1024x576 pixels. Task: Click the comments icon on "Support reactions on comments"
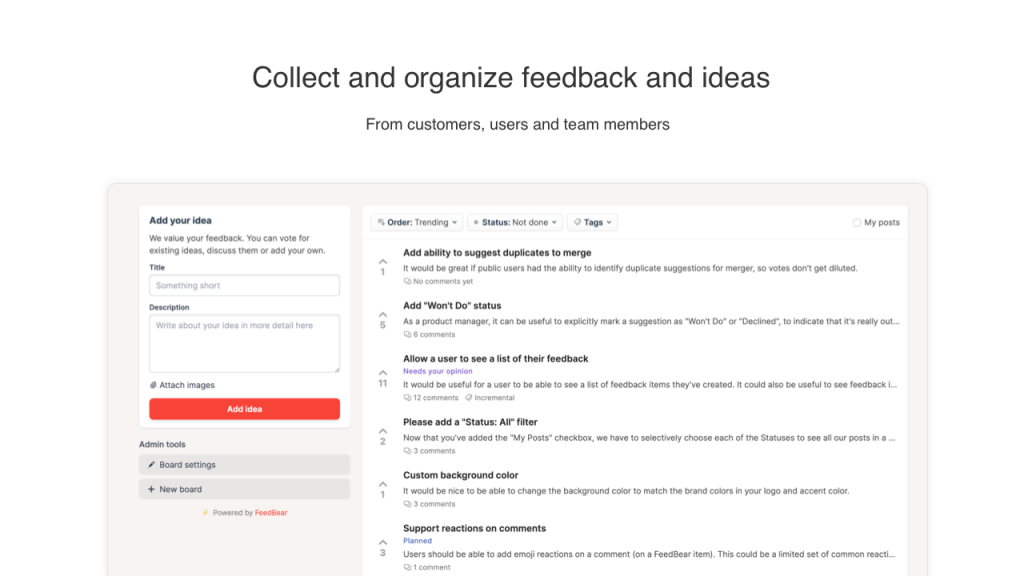409,567
